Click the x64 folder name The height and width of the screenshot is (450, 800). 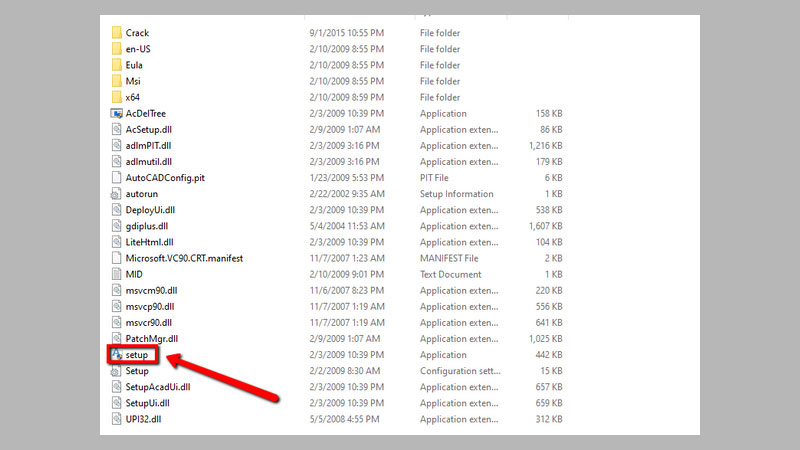pyautogui.click(x=132, y=97)
